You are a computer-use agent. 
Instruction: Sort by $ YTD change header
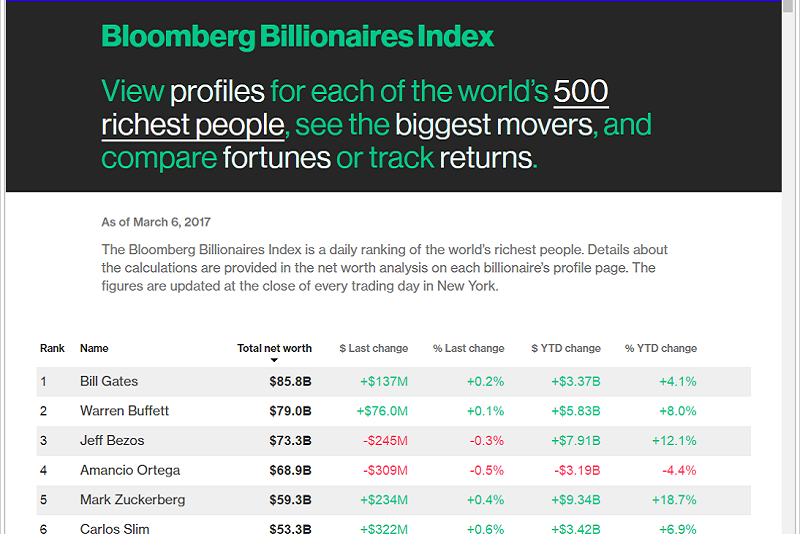click(566, 348)
